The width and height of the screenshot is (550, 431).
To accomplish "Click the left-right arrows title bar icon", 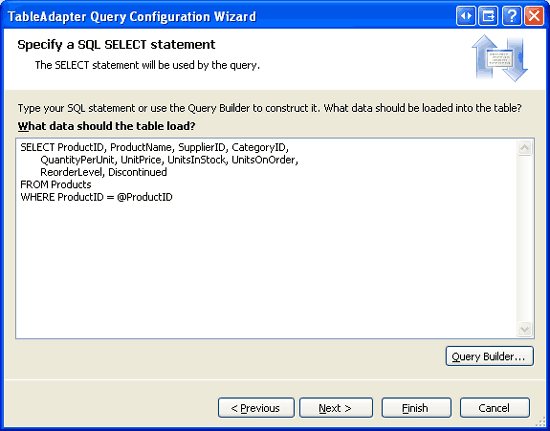I will click(466, 16).
